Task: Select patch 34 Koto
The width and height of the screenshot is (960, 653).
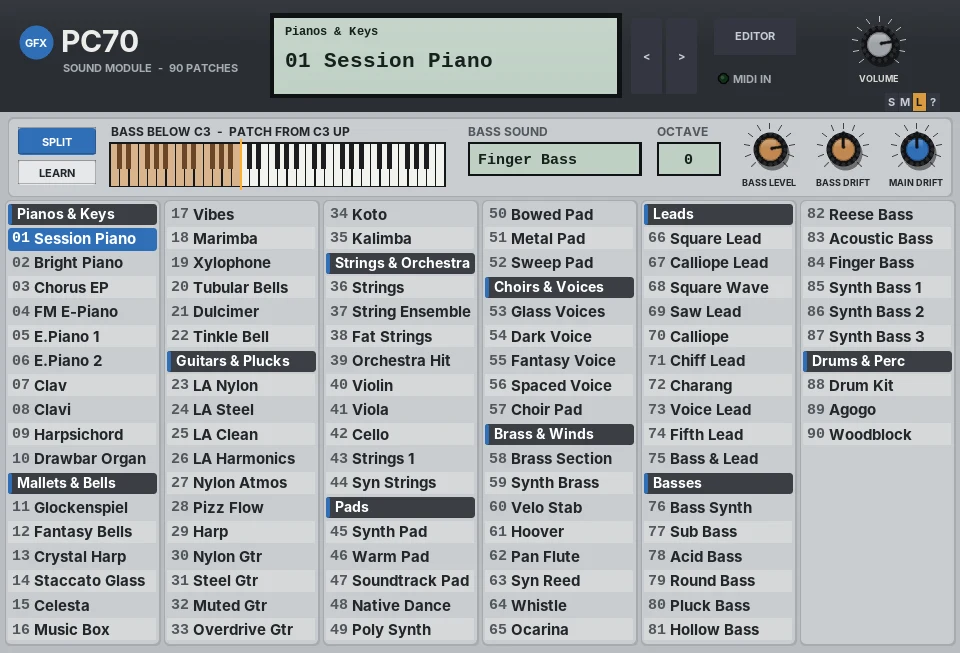Action: [x=400, y=214]
